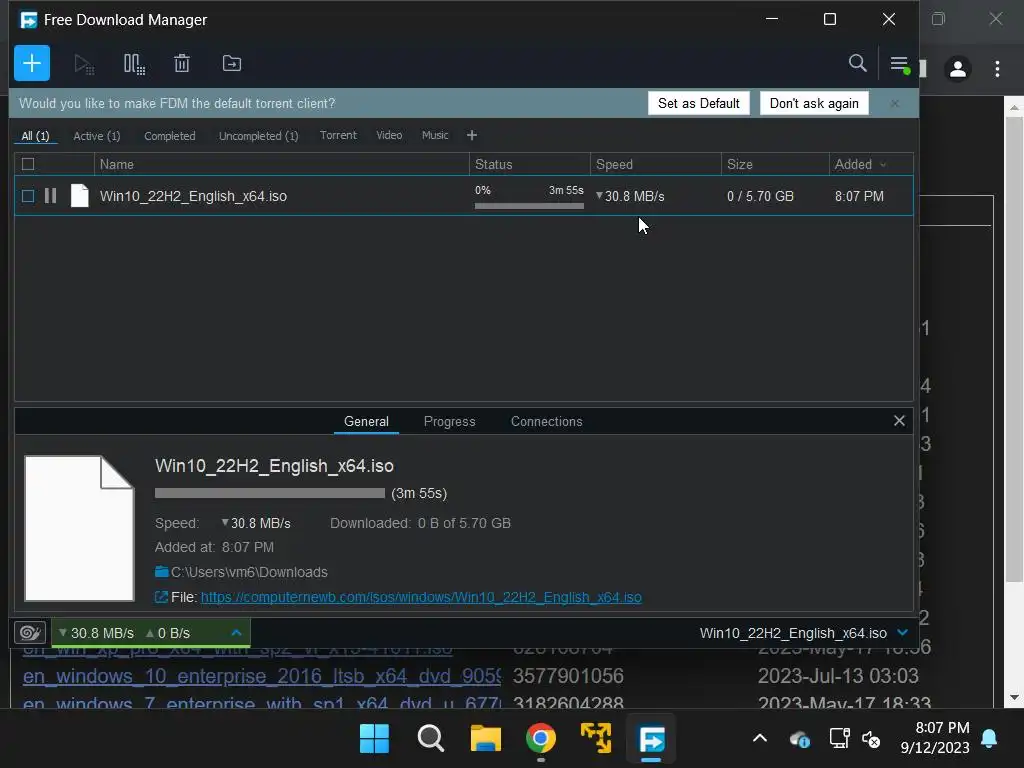
Task: Expand the speed panel chevron in status bar
Action: pyautogui.click(x=236, y=633)
